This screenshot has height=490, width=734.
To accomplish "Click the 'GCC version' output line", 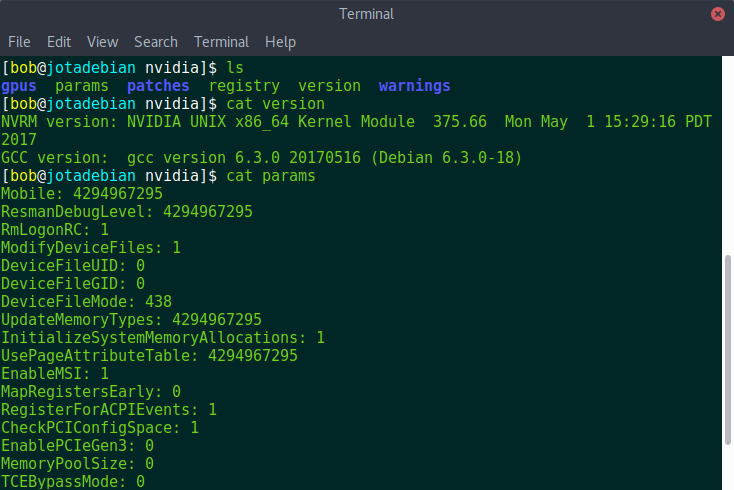I will coord(261,158).
